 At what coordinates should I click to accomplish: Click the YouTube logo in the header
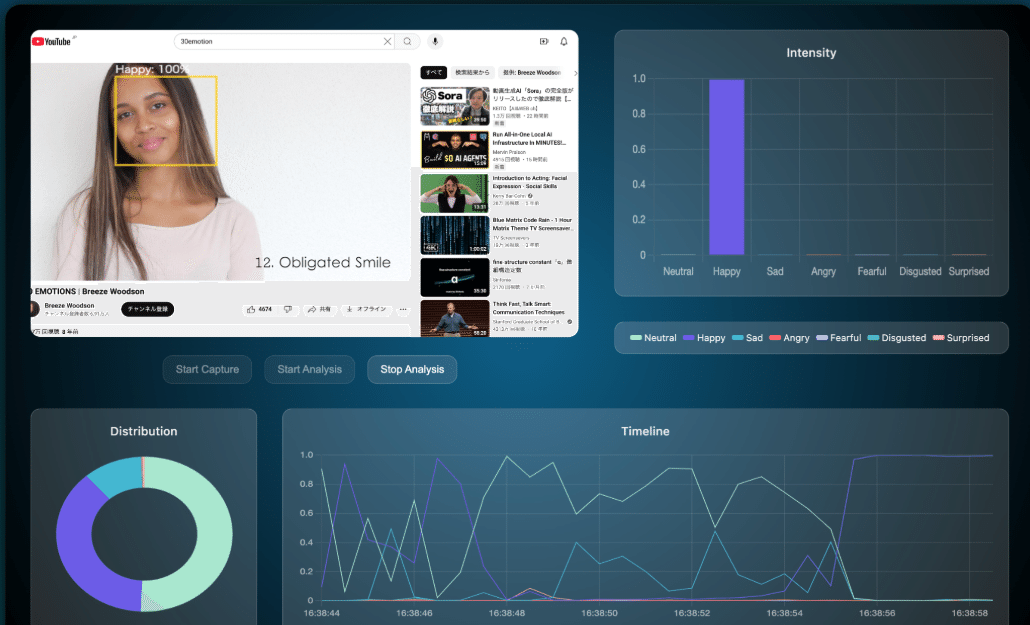pyautogui.click(x=54, y=41)
